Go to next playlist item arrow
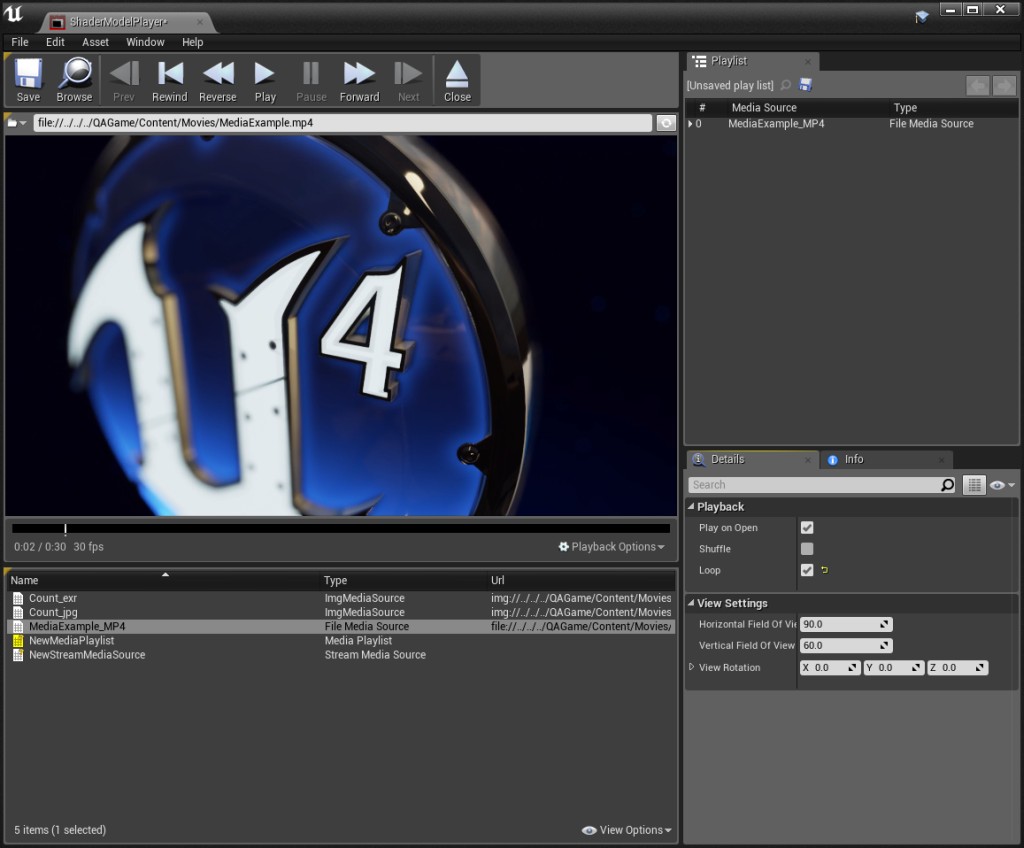 (x=1004, y=86)
